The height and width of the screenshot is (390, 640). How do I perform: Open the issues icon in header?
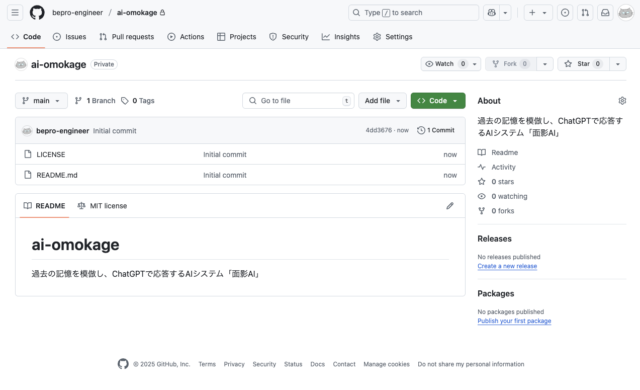tap(565, 13)
